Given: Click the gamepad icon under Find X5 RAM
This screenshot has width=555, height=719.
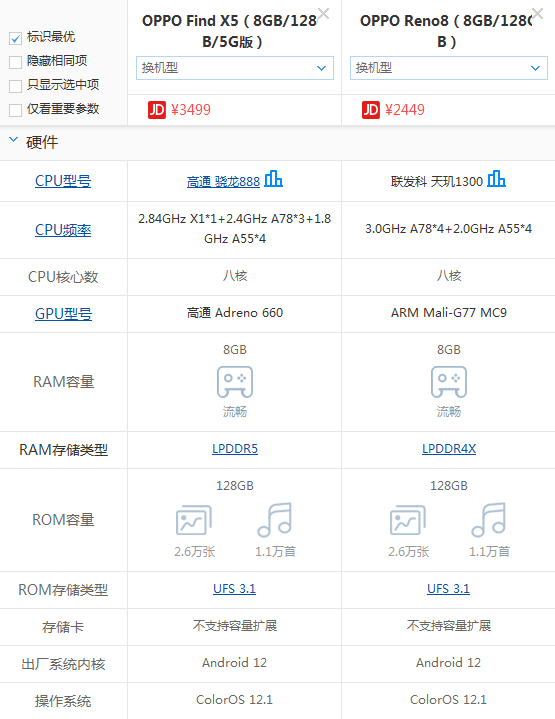Looking at the screenshot, I should (235, 382).
